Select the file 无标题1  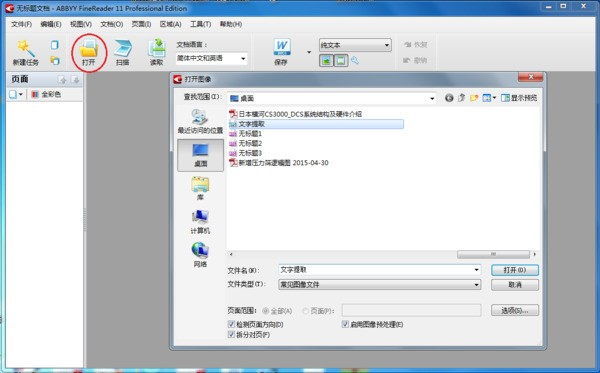point(246,134)
